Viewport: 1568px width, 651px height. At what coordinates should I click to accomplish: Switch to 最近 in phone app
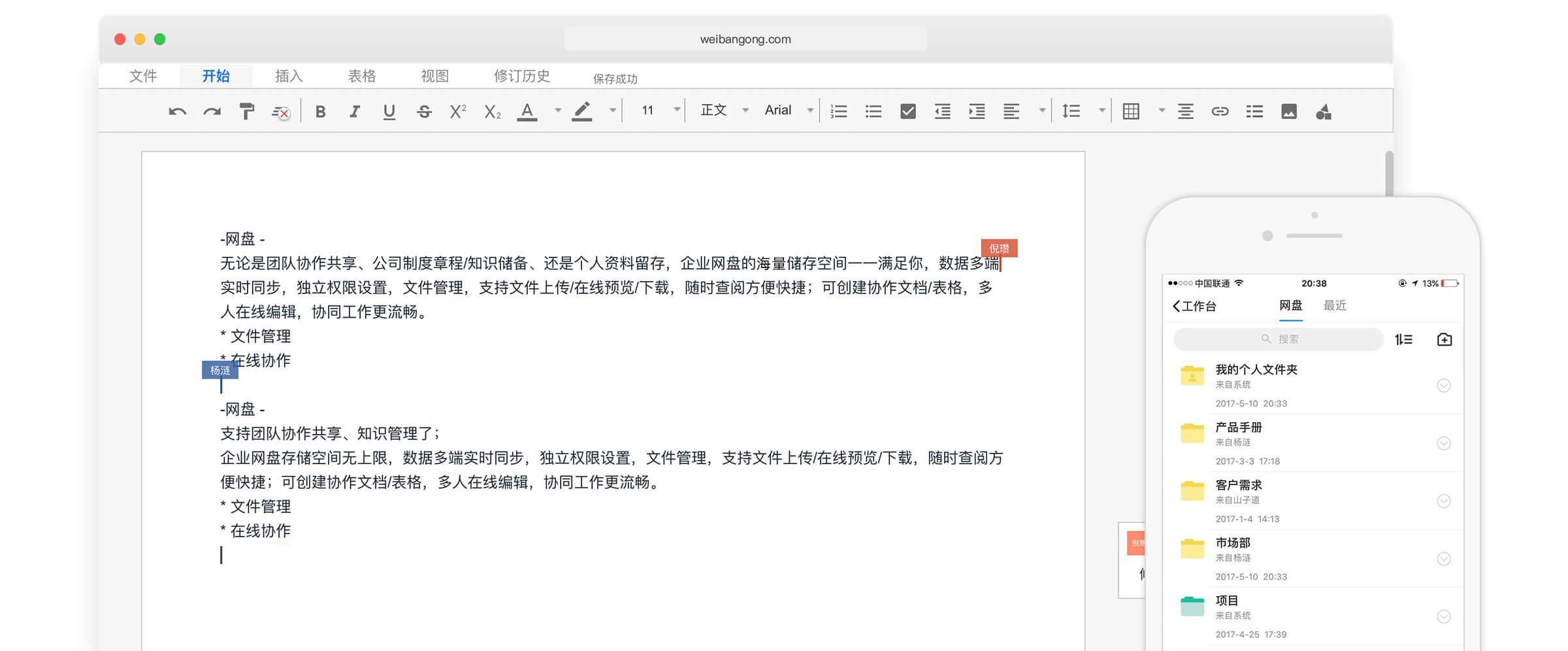tap(1334, 305)
